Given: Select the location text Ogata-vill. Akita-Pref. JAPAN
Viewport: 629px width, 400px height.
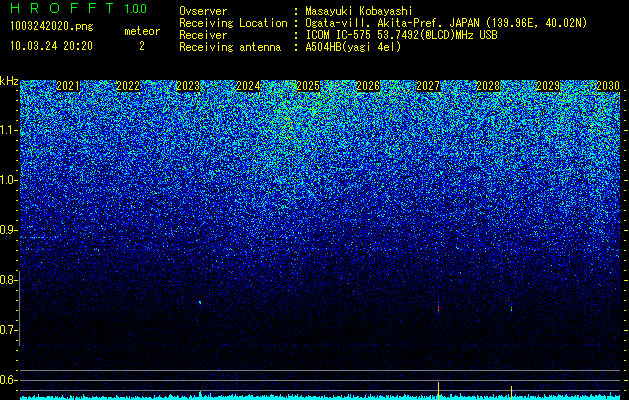Looking at the screenshot, I should tap(392, 23).
